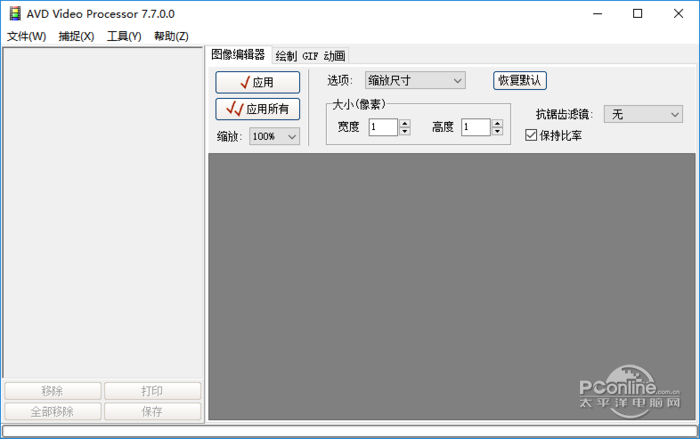Increase 宽度 with the up arrow
Screen dimensions: 700x439
point(405,123)
